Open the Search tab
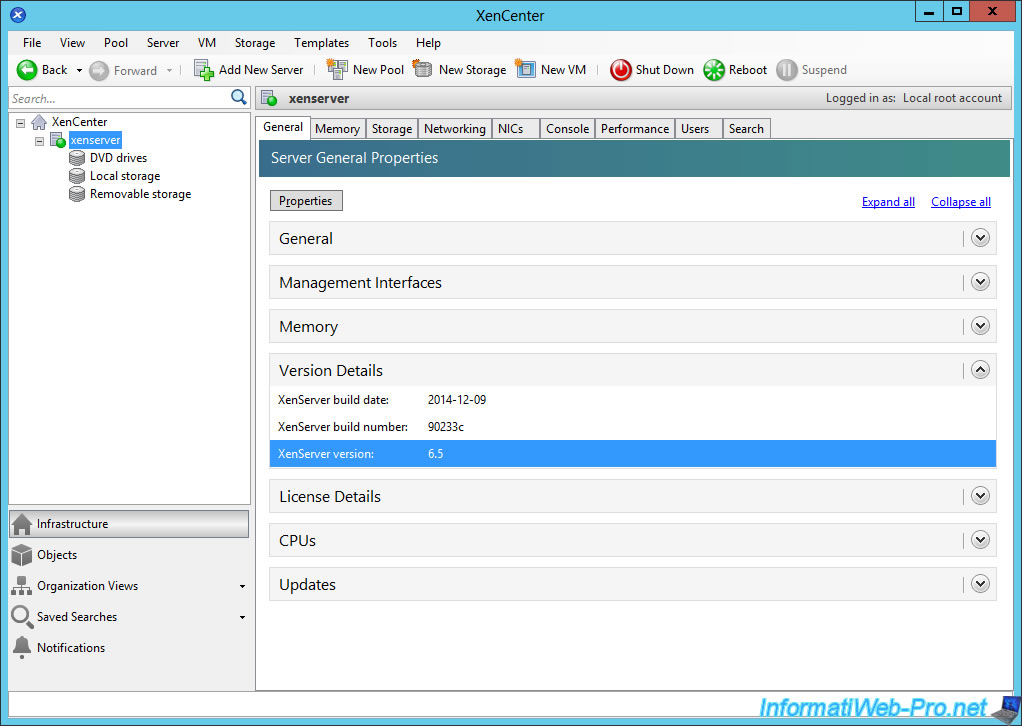 (746, 129)
